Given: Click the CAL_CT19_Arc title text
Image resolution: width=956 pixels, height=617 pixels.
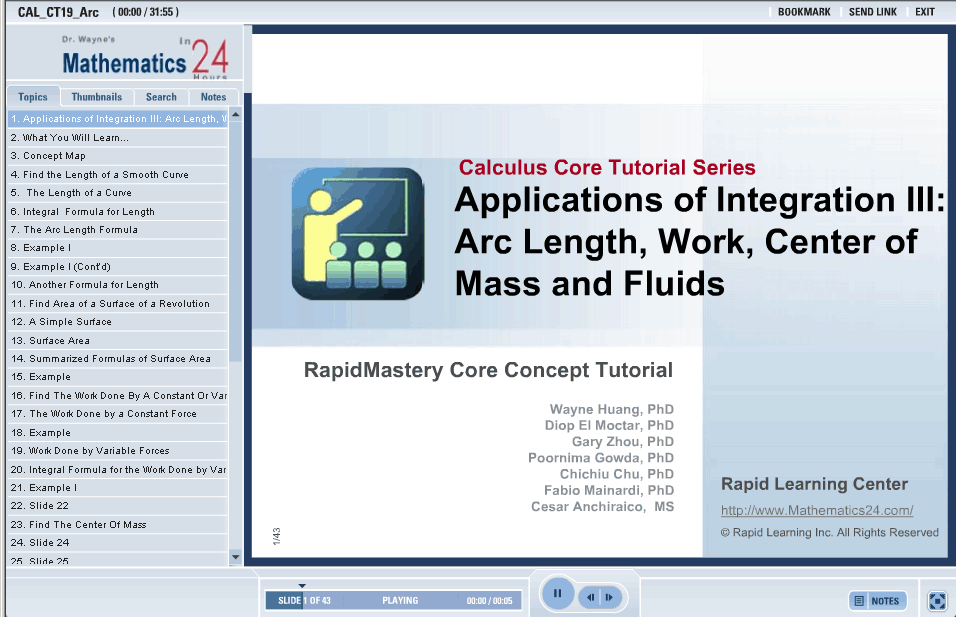Looking at the screenshot, I should pos(58,12).
